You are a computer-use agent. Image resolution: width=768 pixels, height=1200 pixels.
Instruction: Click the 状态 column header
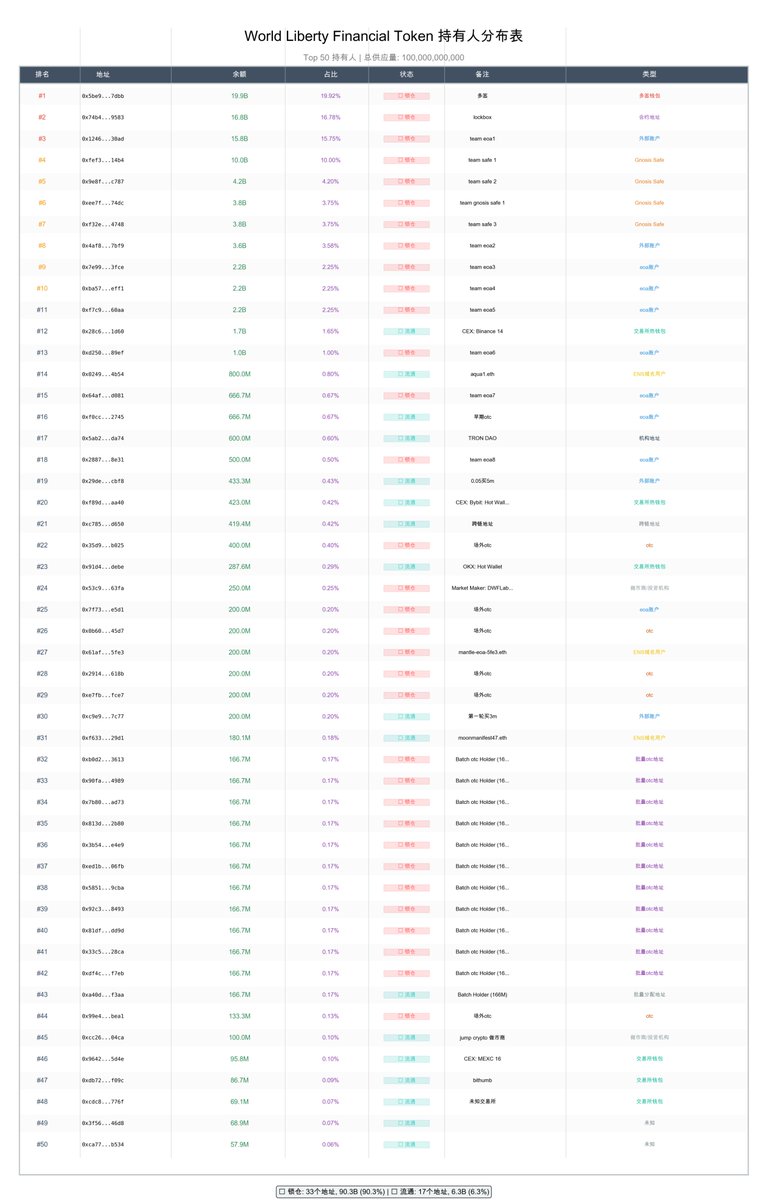tap(406, 74)
